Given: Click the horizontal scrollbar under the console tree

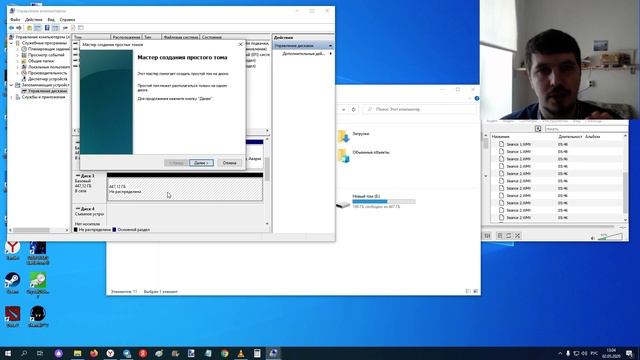Looking at the screenshot, I should [39, 230].
